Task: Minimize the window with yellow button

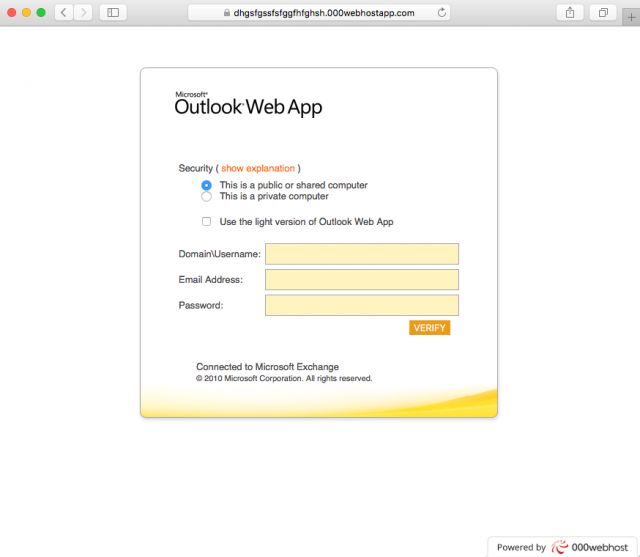Action: [x=27, y=13]
